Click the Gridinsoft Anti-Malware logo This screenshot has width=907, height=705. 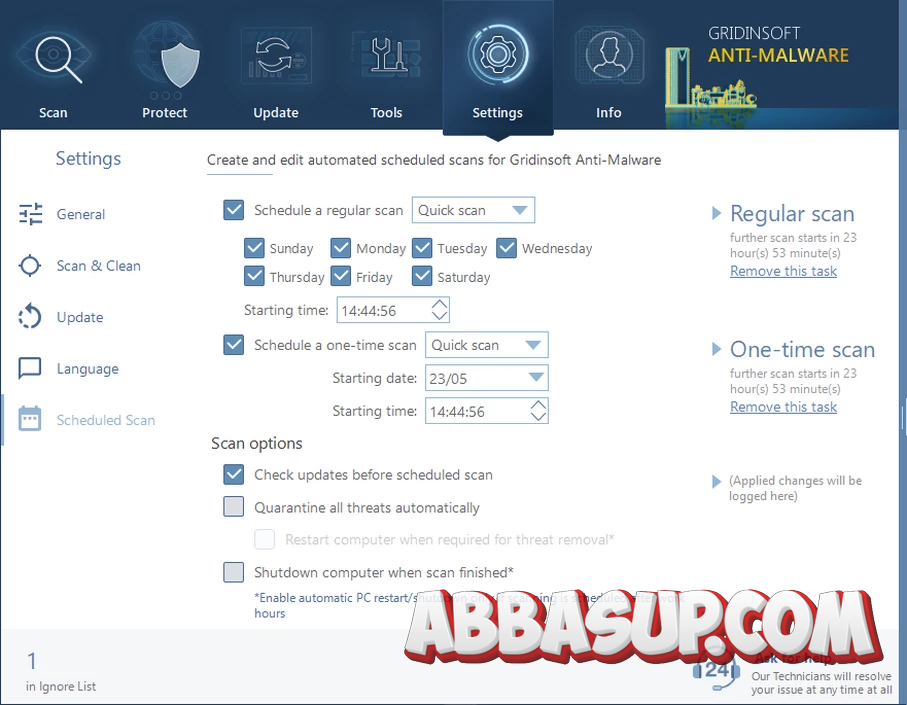pyautogui.click(x=778, y=45)
